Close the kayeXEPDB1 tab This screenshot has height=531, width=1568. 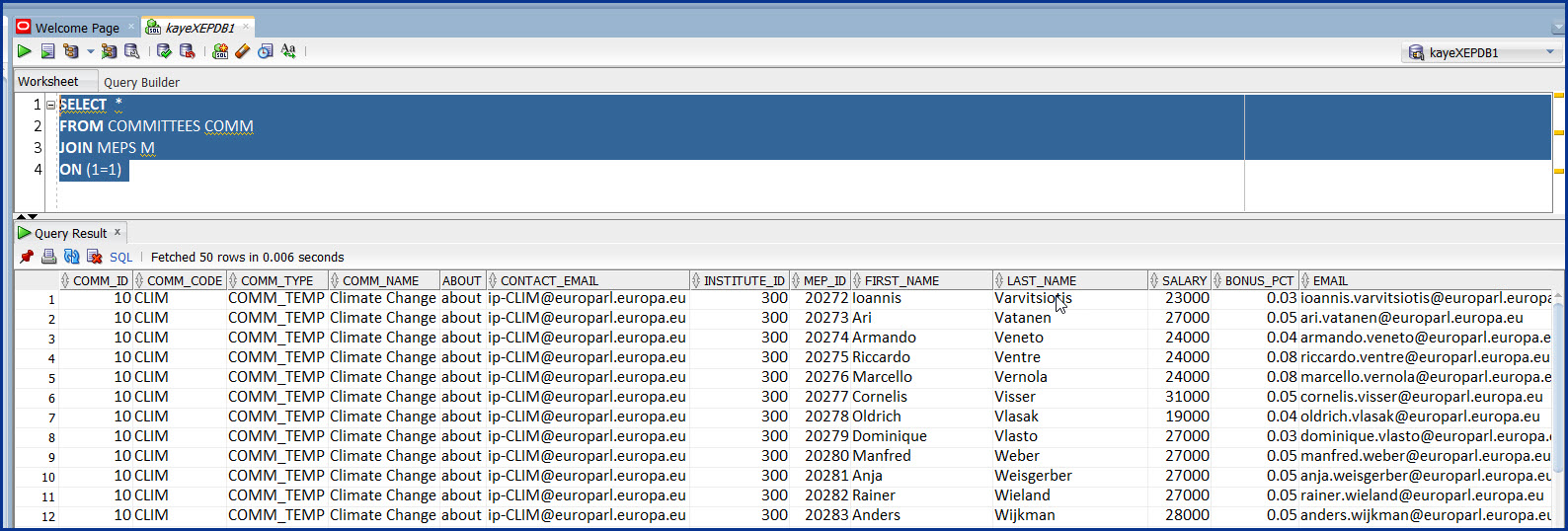coord(246,27)
